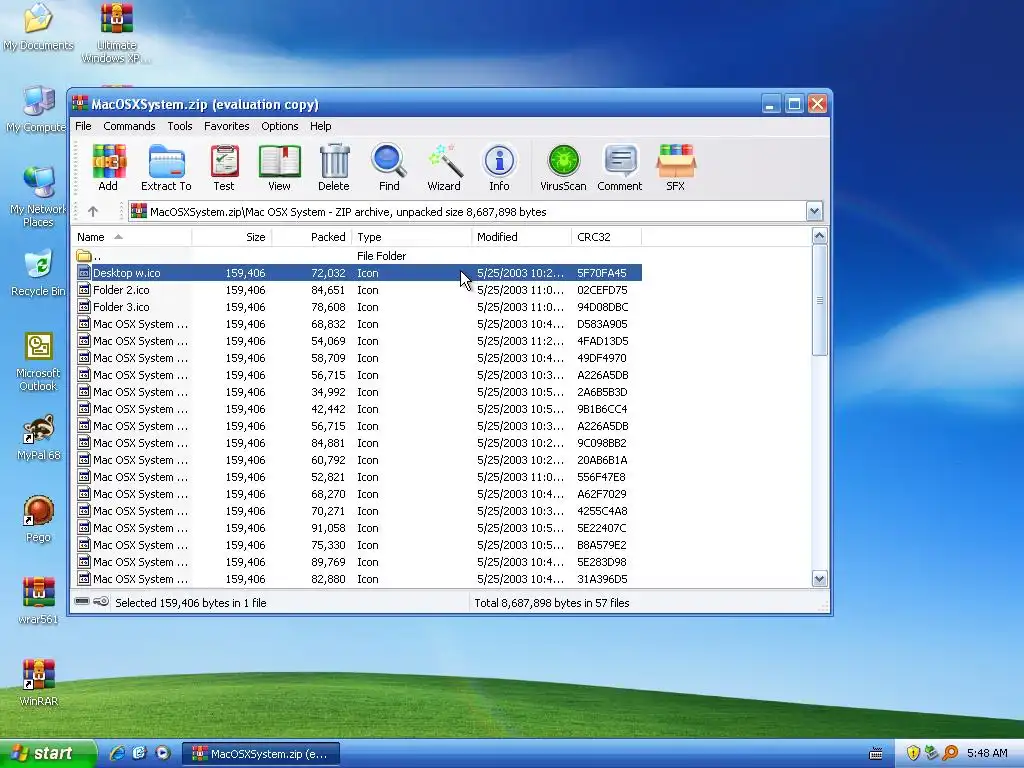Select the Desktop w.ico file
Screen dimensions: 1024x768
tap(357, 273)
